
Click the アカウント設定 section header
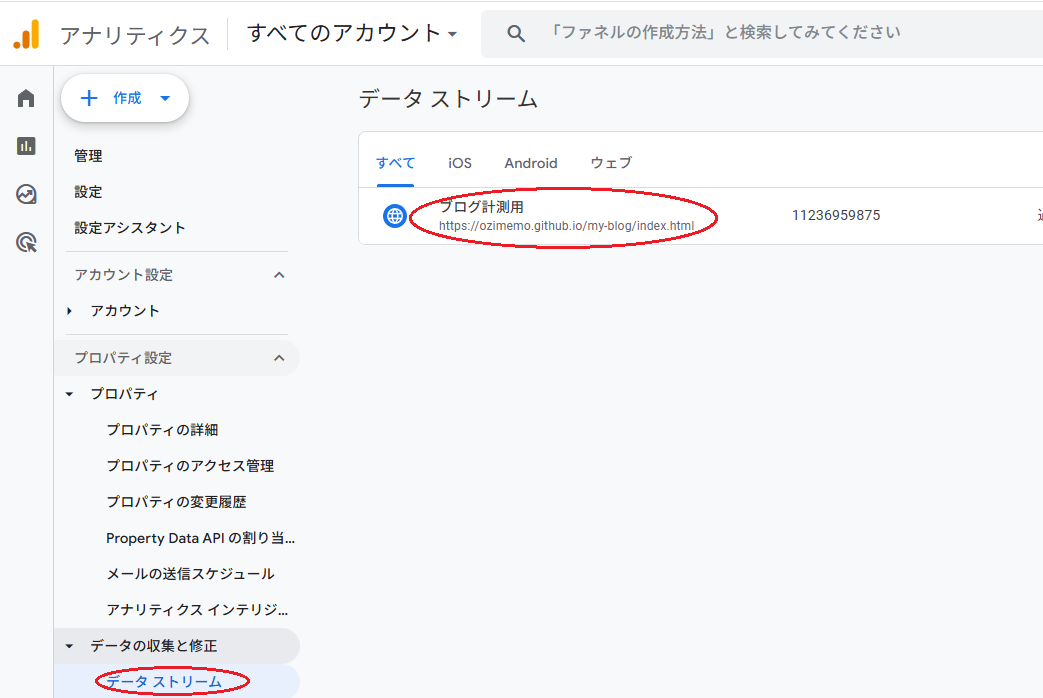pos(124,275)
